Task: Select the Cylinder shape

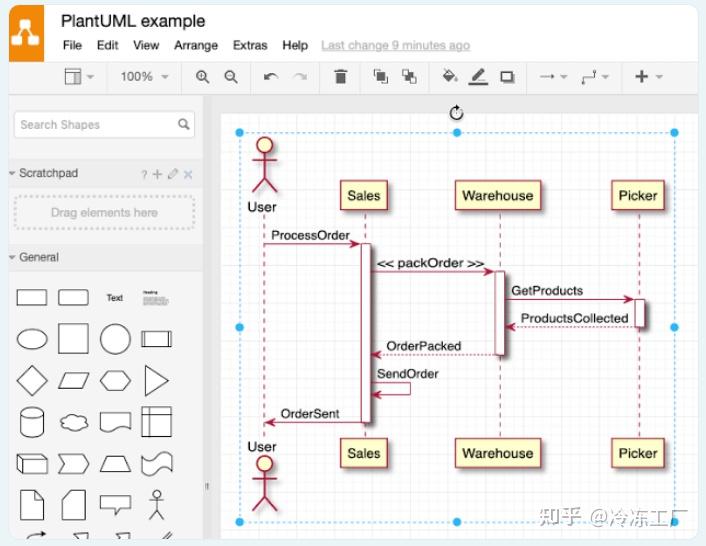Action: point(32,422)
